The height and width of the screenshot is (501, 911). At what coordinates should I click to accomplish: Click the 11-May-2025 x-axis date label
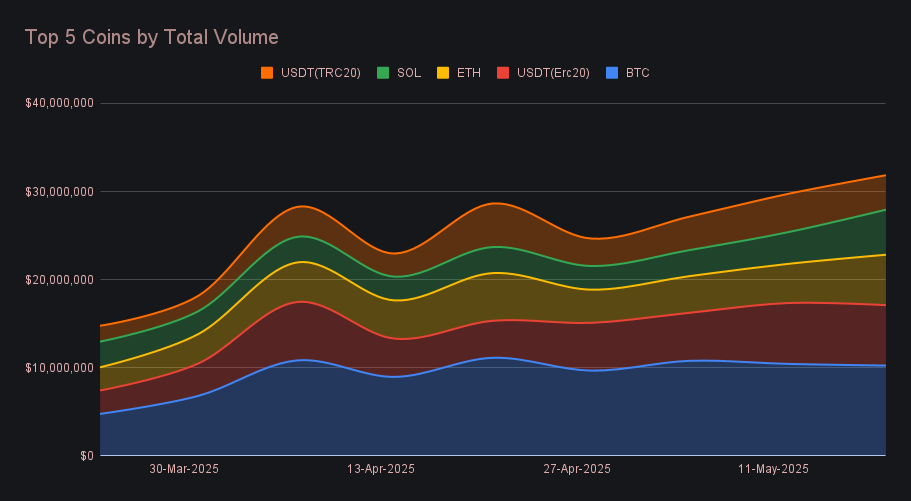(x=773, y=468)
